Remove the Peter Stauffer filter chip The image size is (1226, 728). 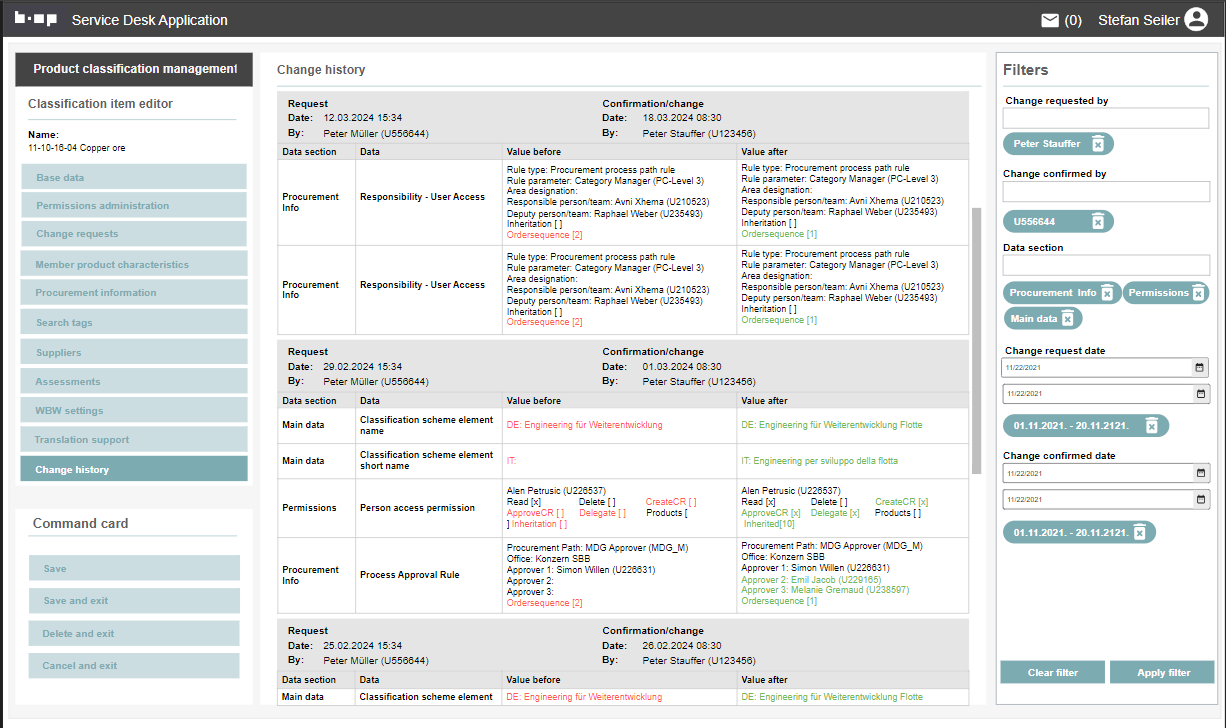[x=1097, y=144]
